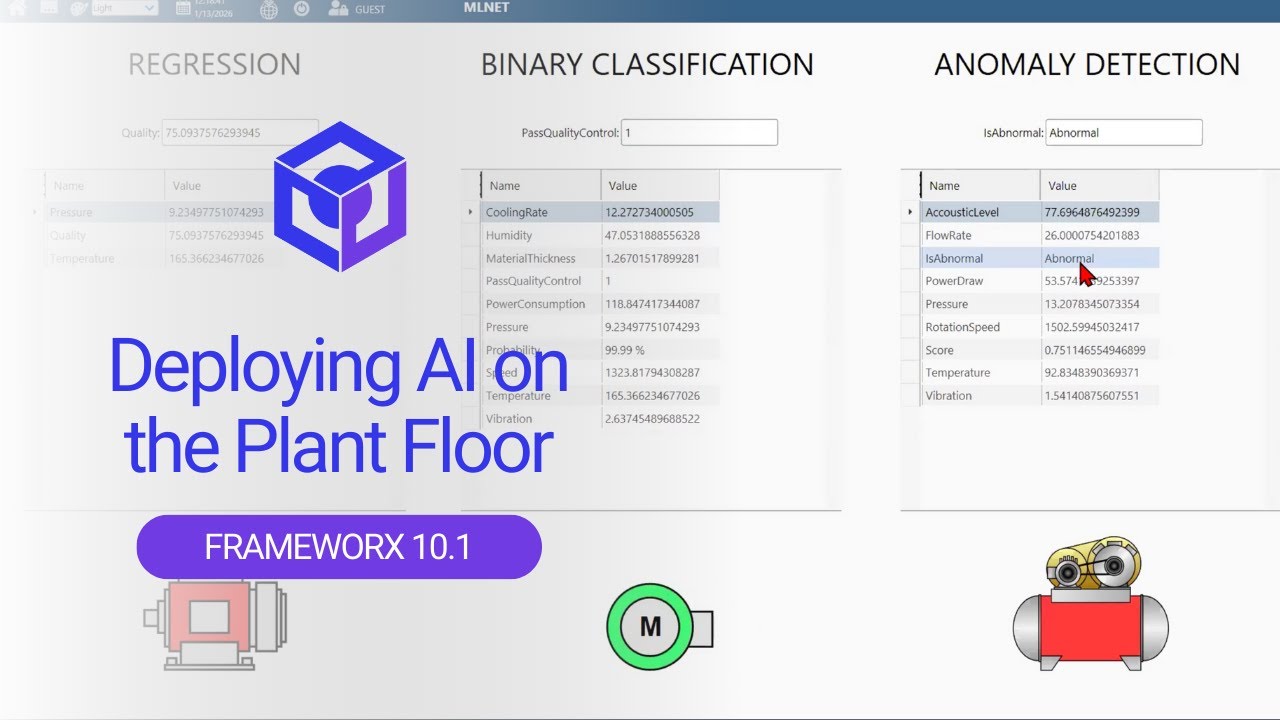
Task: Click the GUEST user label
Action: [370, 9]
